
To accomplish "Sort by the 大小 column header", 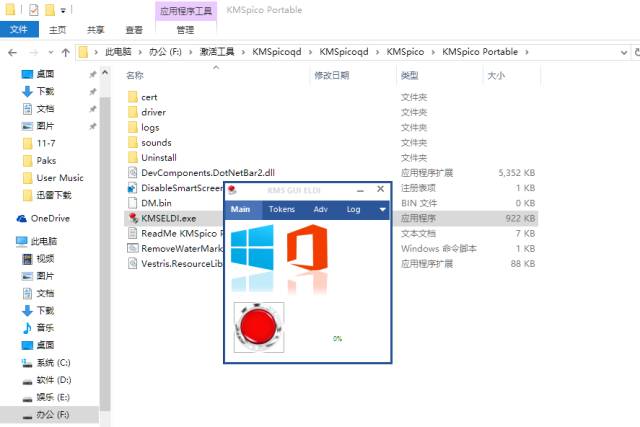I will coord(496,75).
